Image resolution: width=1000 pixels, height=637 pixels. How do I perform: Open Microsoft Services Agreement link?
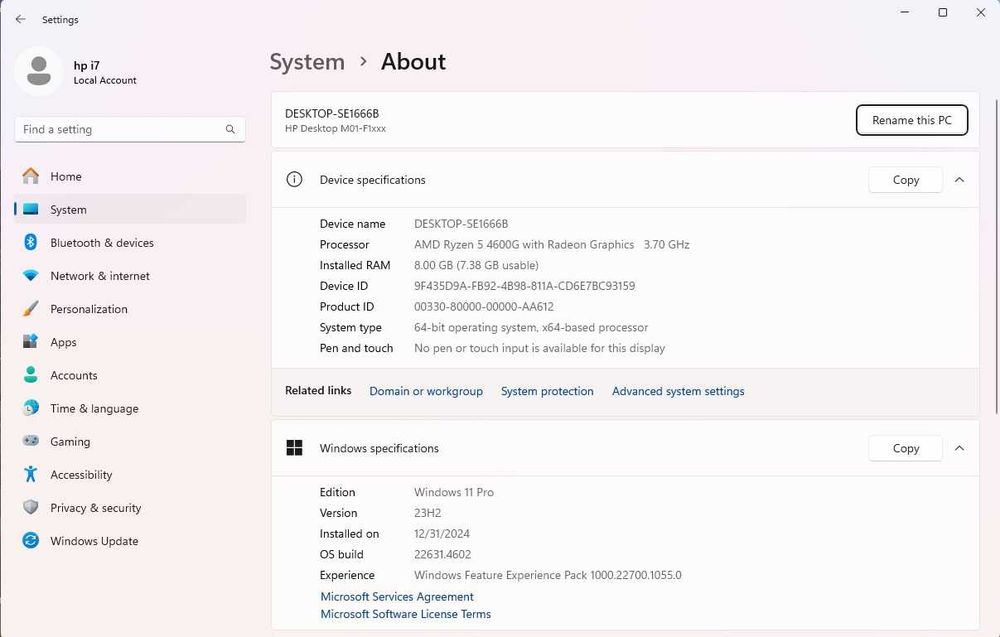pyautogui.click(x=397, y=597)
